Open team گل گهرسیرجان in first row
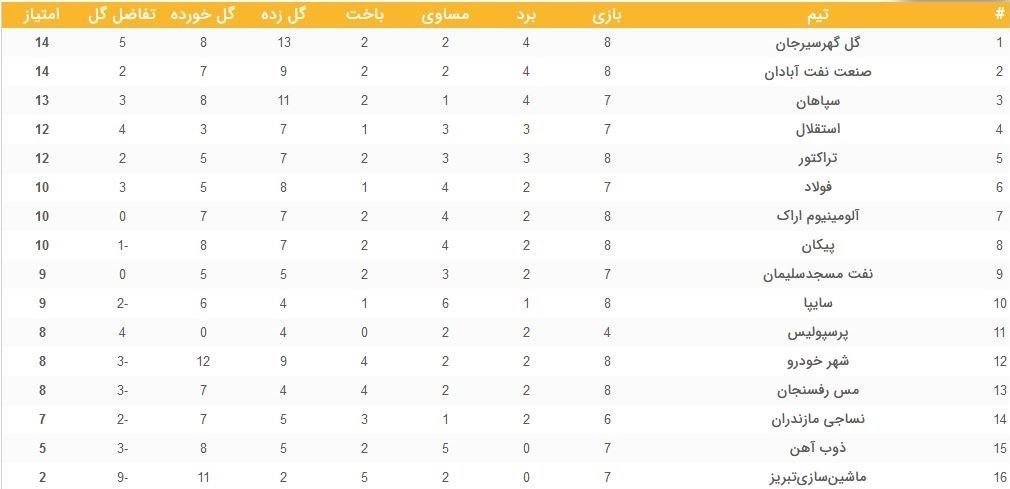 click(817, 43)
